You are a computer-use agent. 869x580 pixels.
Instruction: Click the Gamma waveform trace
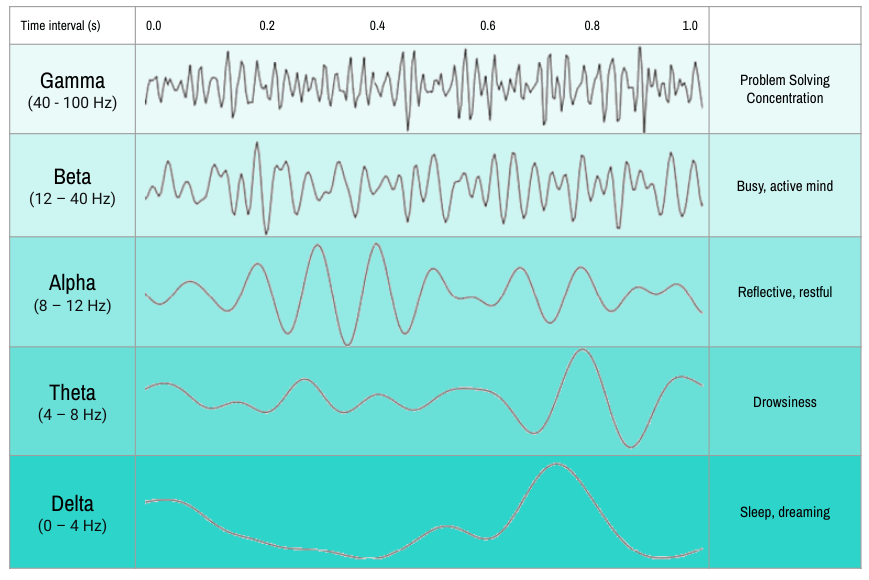coord(424,89)
